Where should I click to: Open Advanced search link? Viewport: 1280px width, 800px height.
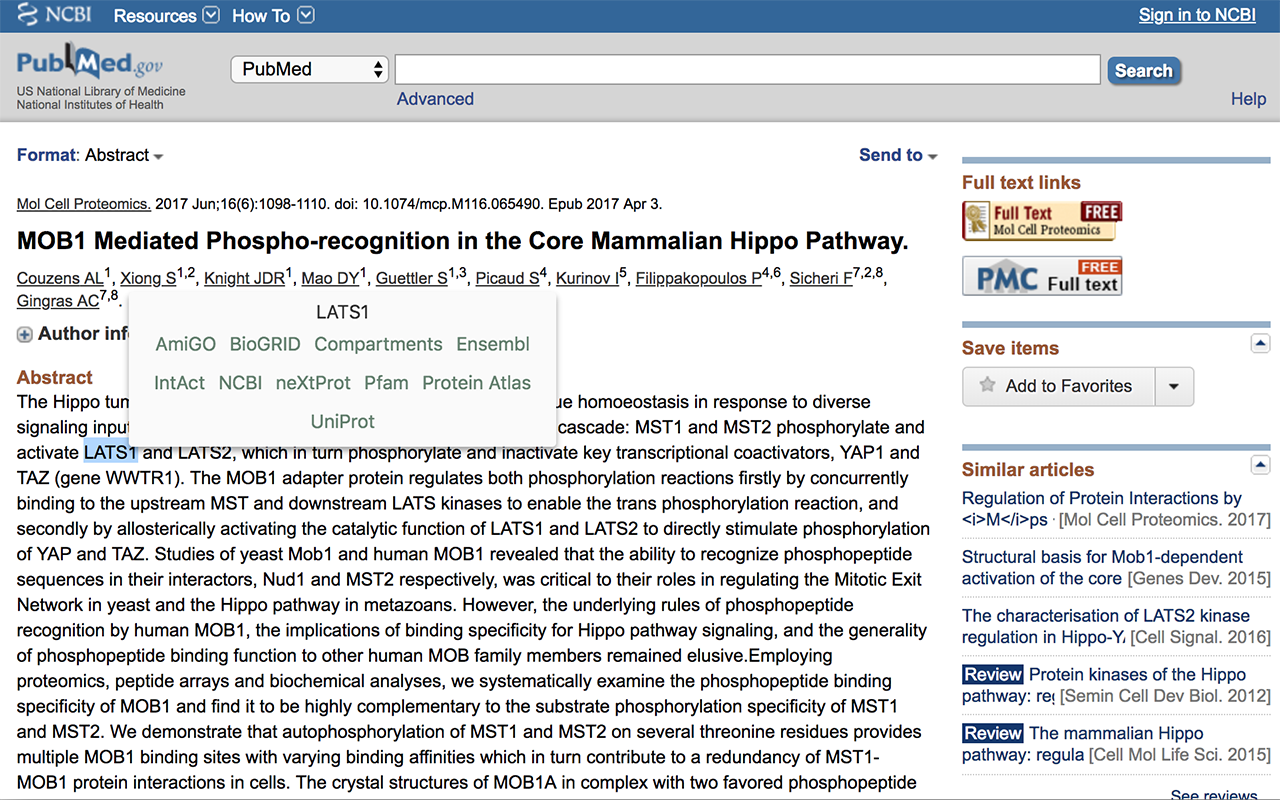point(435,99)
